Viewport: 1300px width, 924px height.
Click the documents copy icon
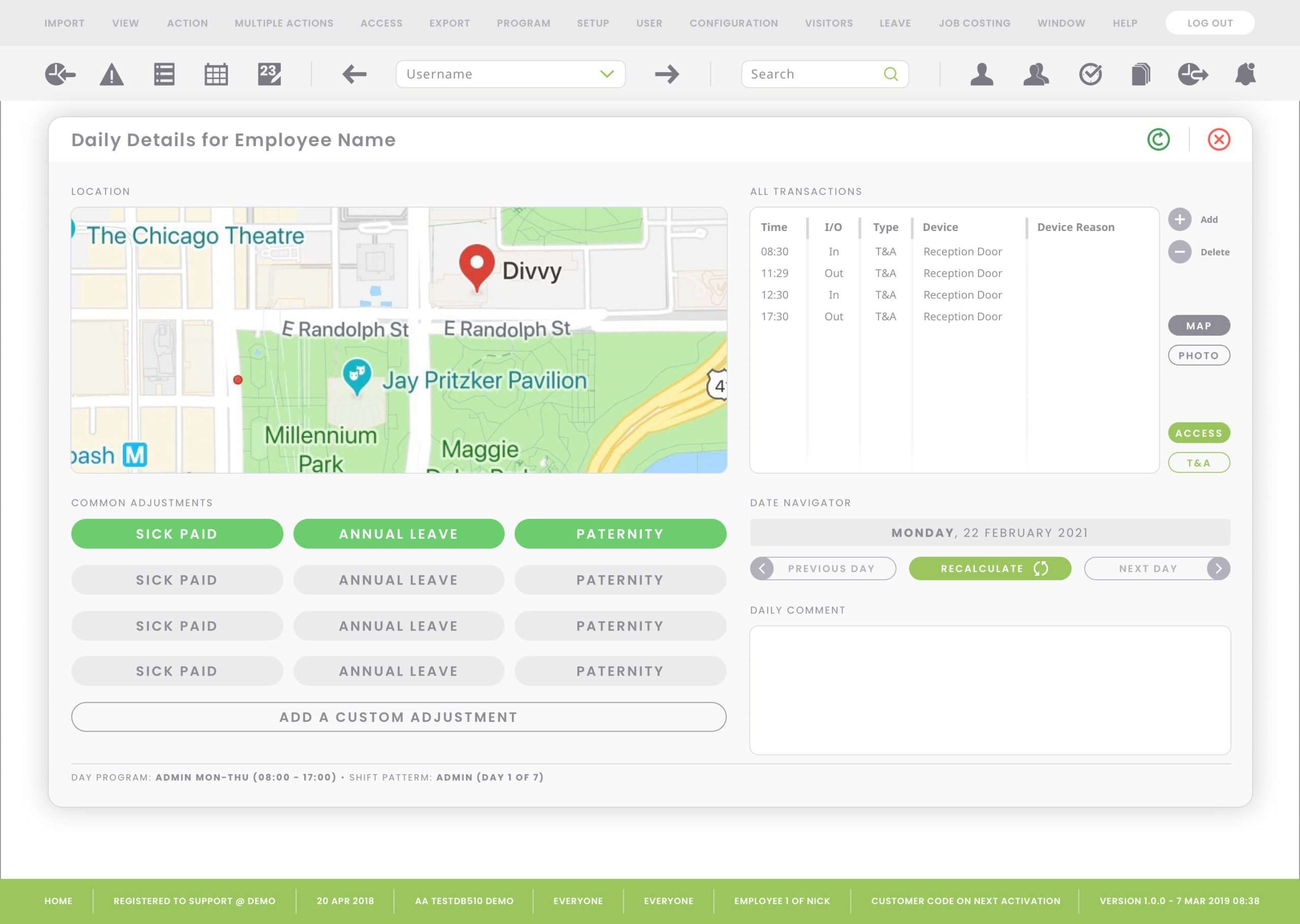1141,74
